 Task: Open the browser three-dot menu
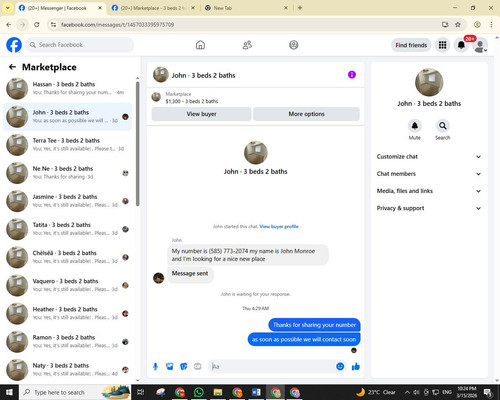click(x=491, y=24)
